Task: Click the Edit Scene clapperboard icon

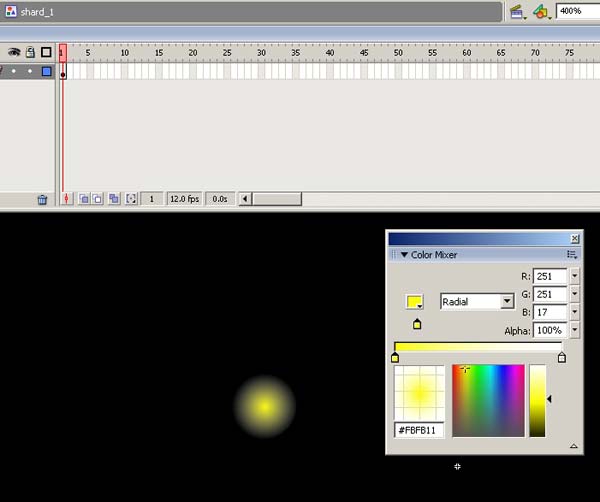Action: point(517,12)
